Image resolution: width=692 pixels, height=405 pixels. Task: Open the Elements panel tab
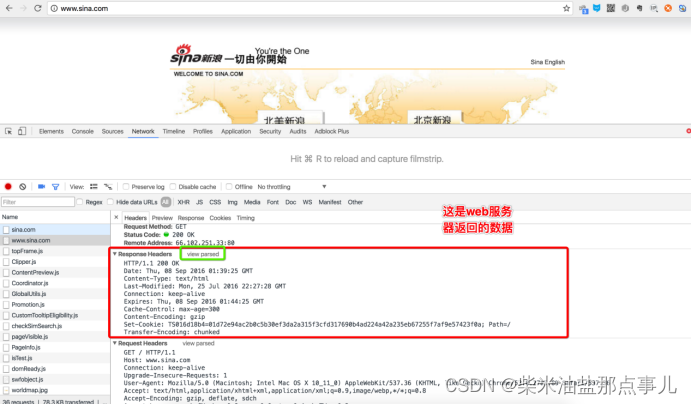[x=51, y=131]
